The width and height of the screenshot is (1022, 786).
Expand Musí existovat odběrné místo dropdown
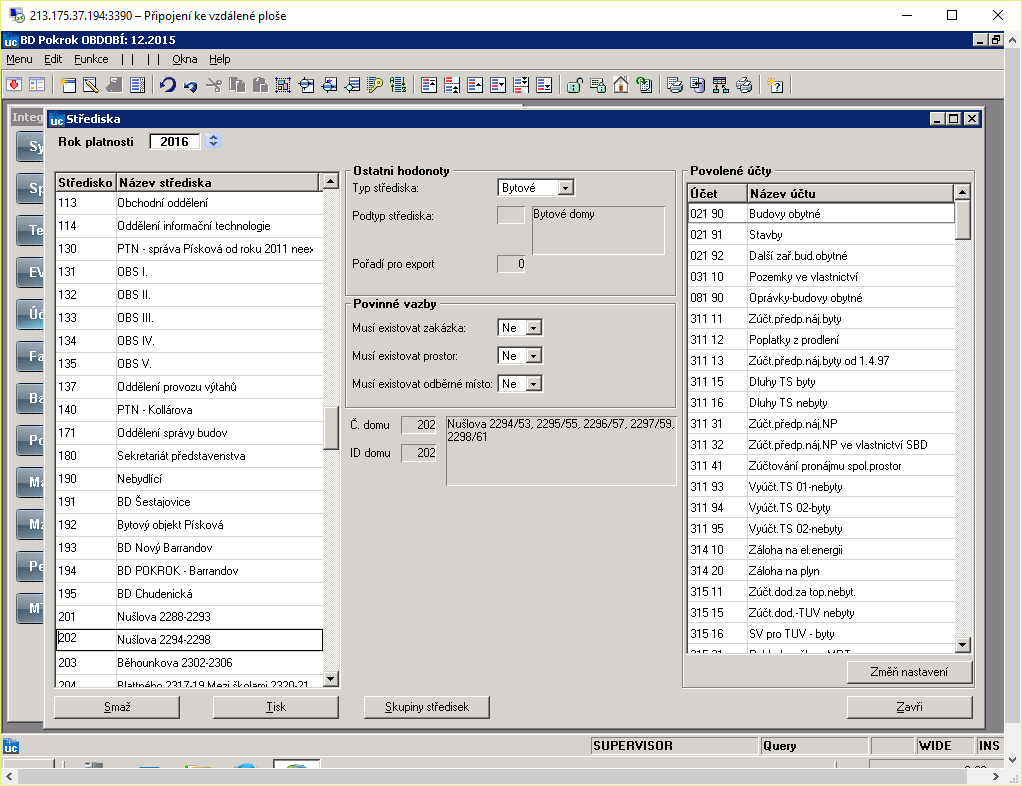tap(534, 384)
